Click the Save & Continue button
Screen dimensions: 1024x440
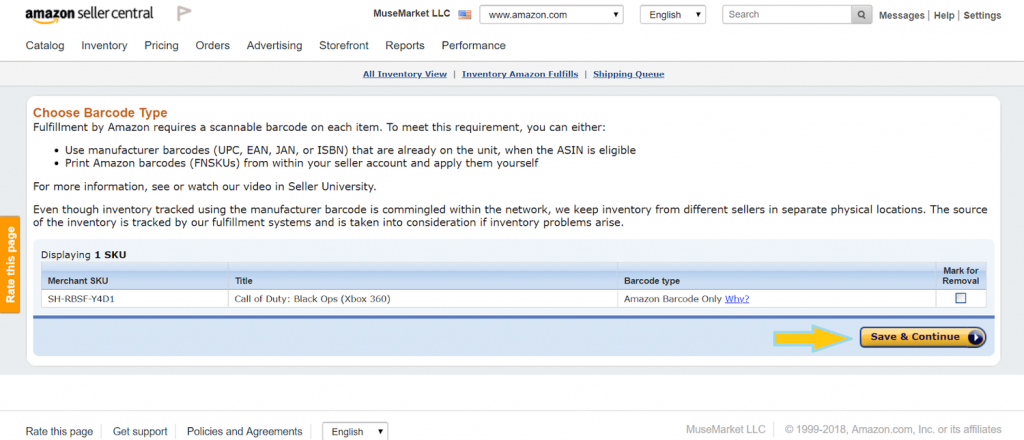click(x=923, y=337)
